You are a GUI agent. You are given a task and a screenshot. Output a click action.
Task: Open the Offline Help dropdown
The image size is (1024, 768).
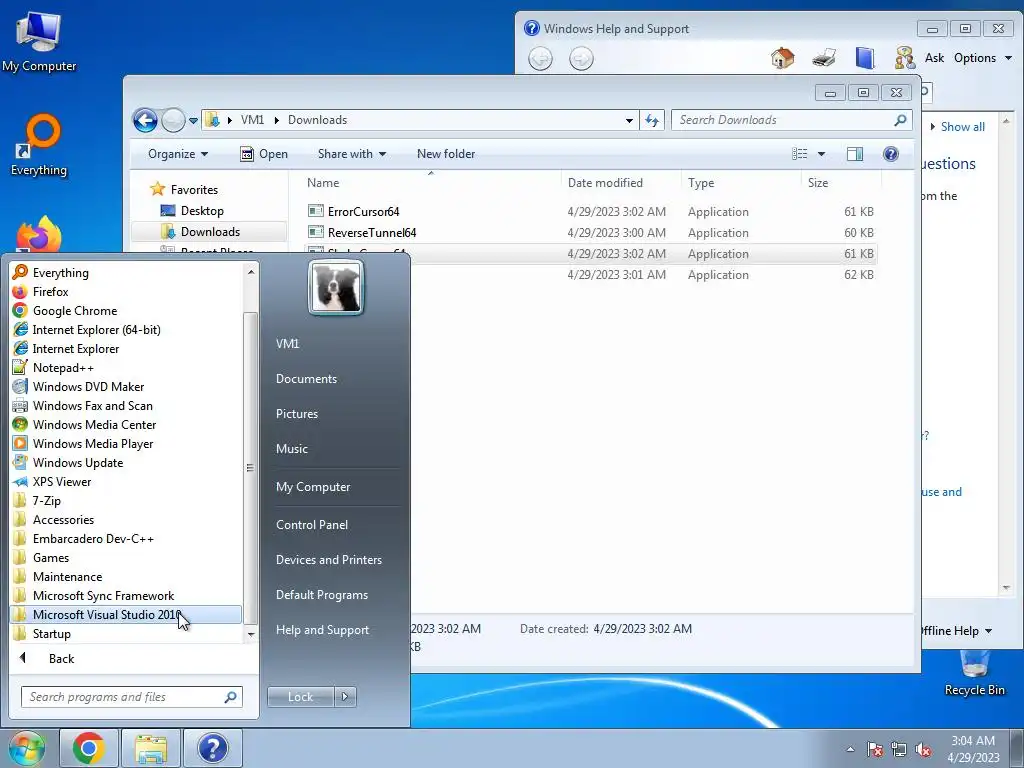[x=955, y=631]
